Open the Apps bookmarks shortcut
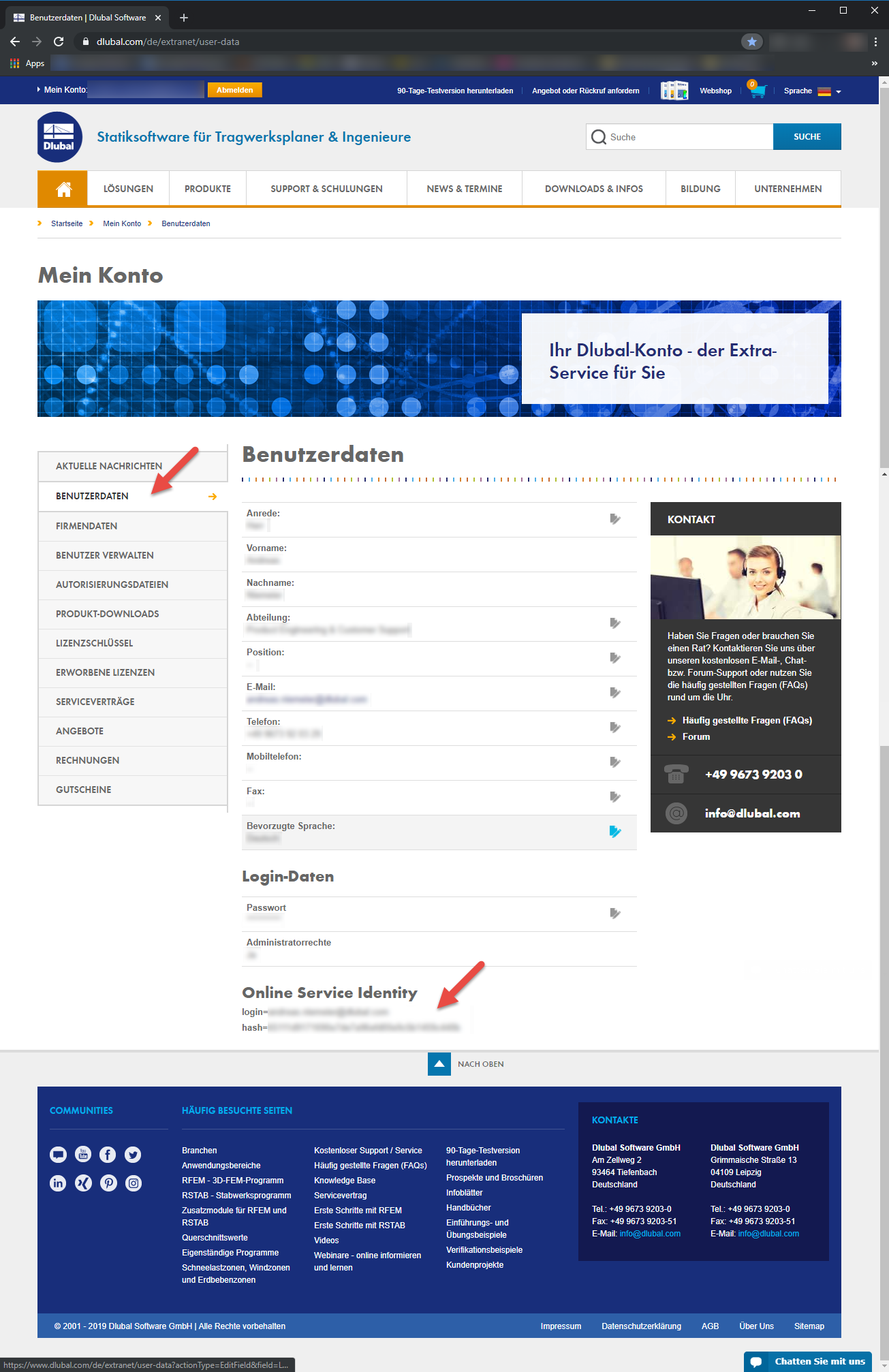The width and height of the screenshot is (889, 1372). [27, 63]
